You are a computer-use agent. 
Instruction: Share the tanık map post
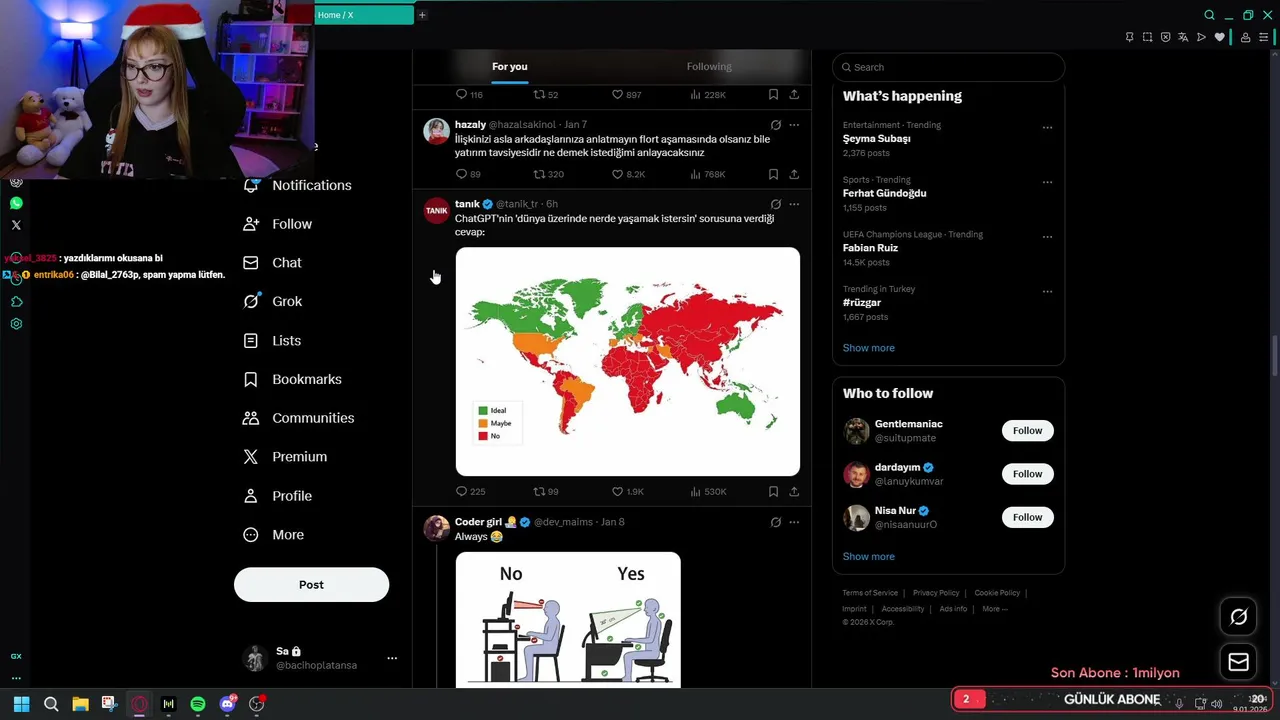tap(794, 491)
